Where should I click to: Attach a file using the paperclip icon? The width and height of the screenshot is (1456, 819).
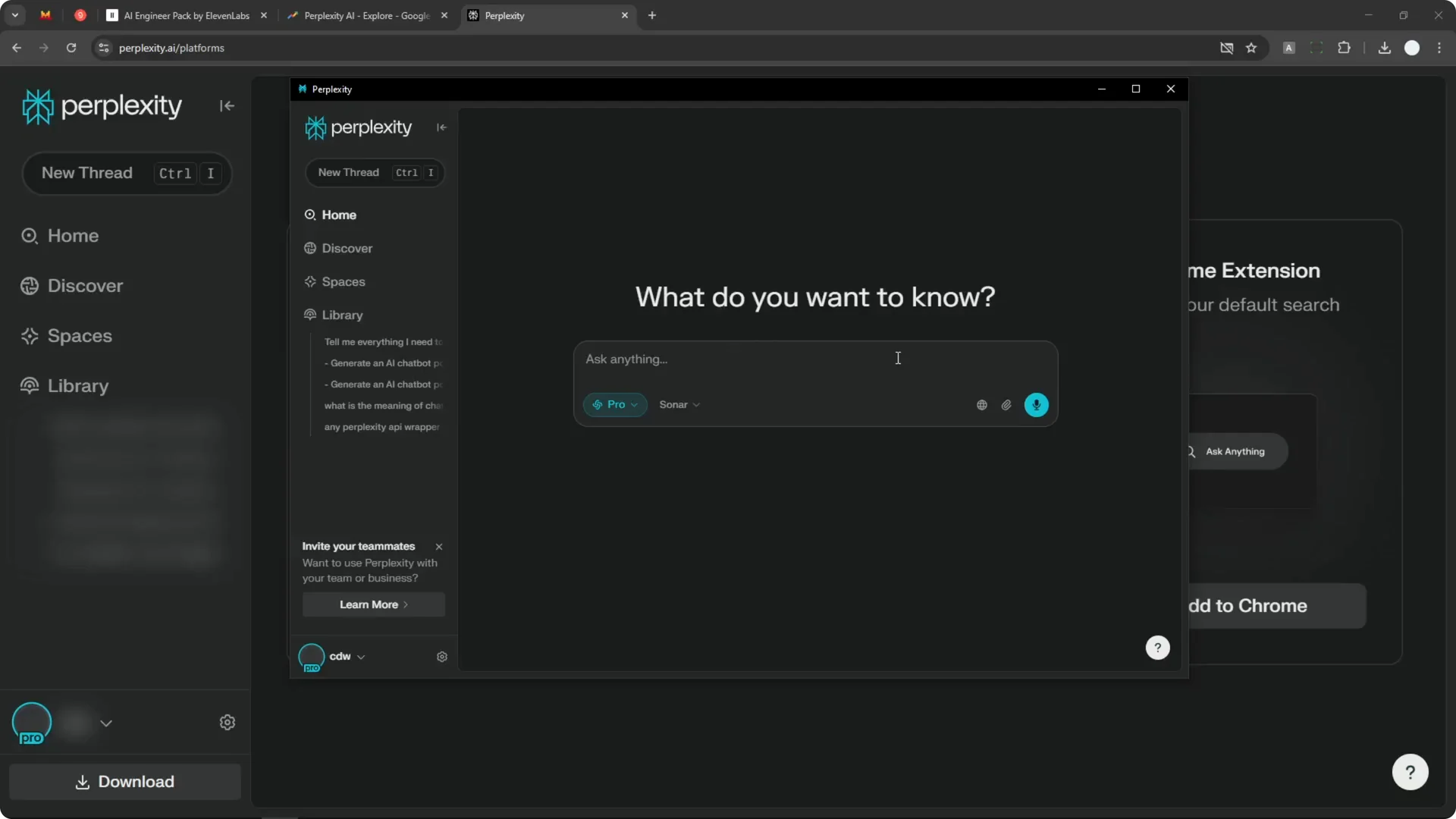(x=1006, y=405)
